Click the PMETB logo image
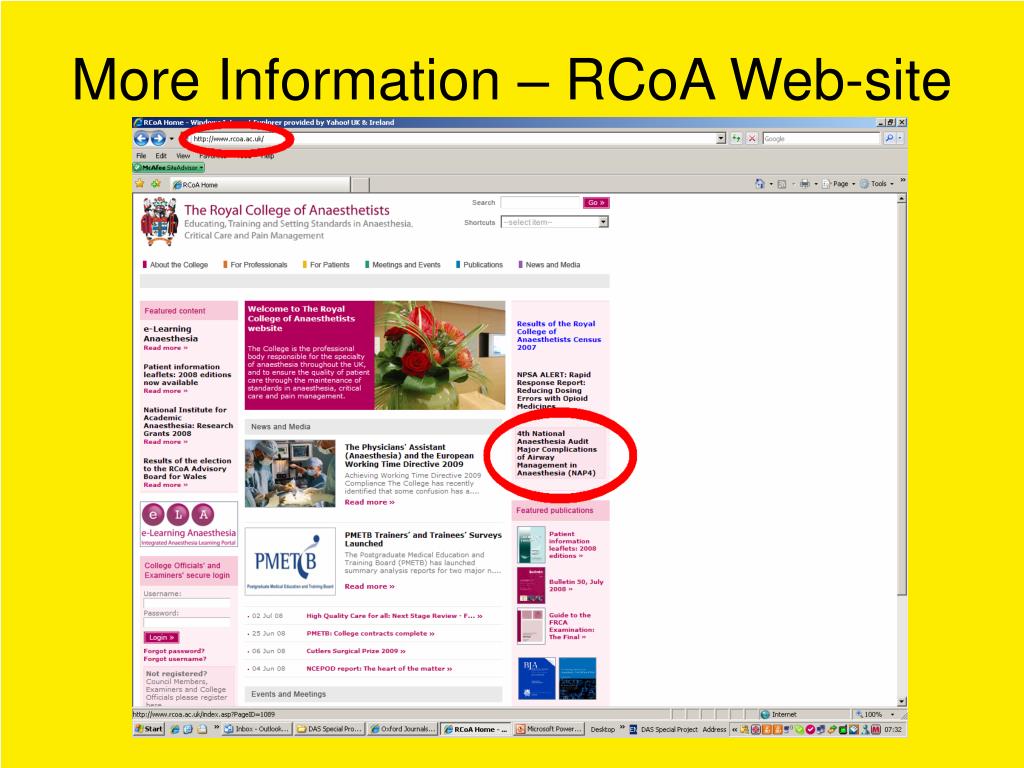This screenshot has height=768, width=1024. [x=290, y=562]
